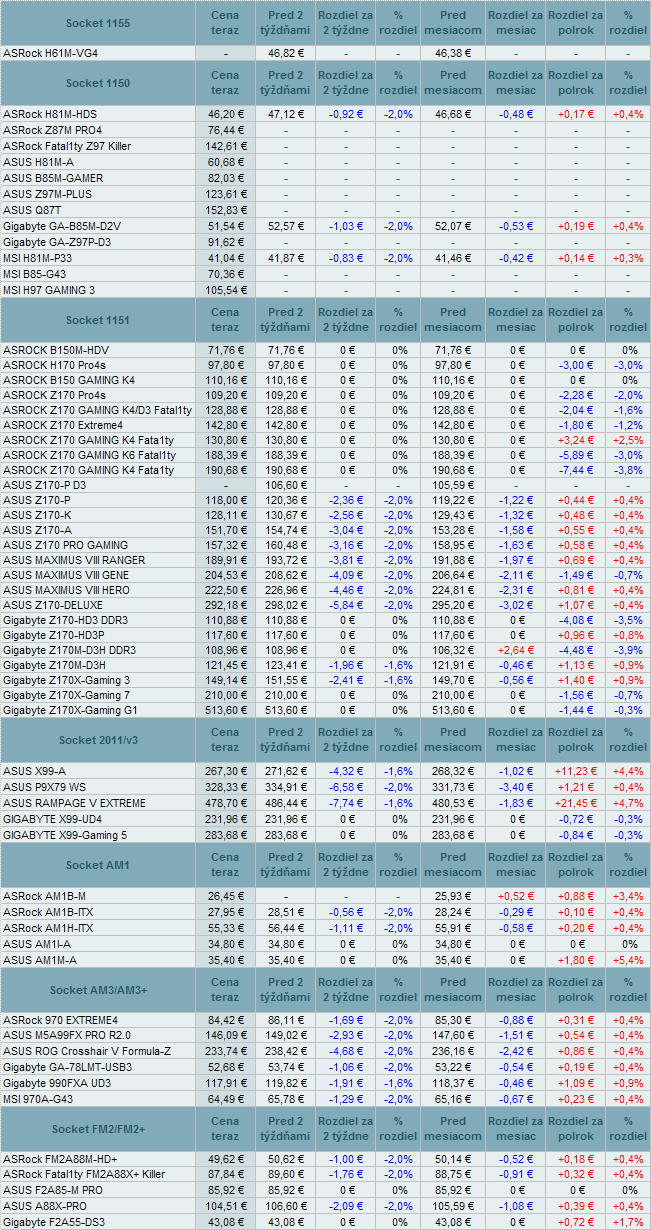Select the ASRock Z87M PRO4 product name
This screenshot has width=651, height=1230.
(52, 130)
